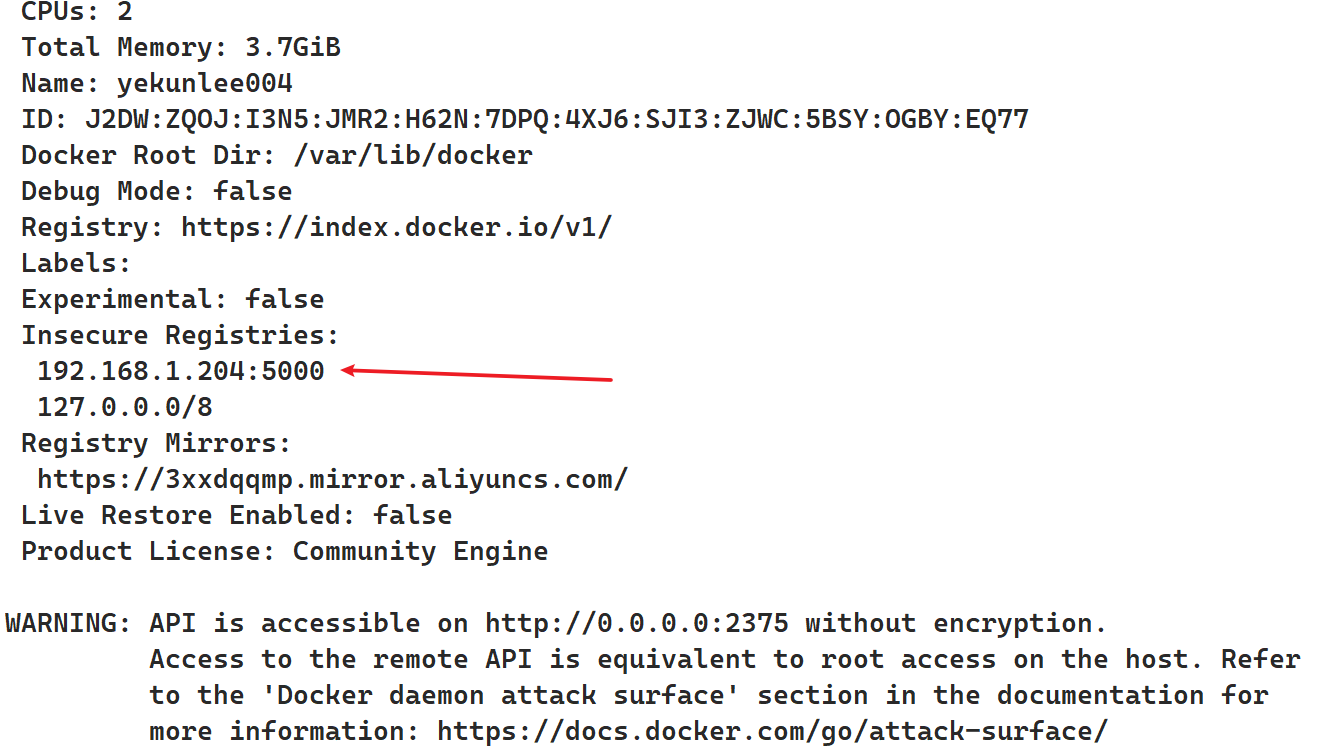Click the docs.docker.com attack-surface URL
The height and width of the screenshot is (746, 1326).
tap(772, 731)
